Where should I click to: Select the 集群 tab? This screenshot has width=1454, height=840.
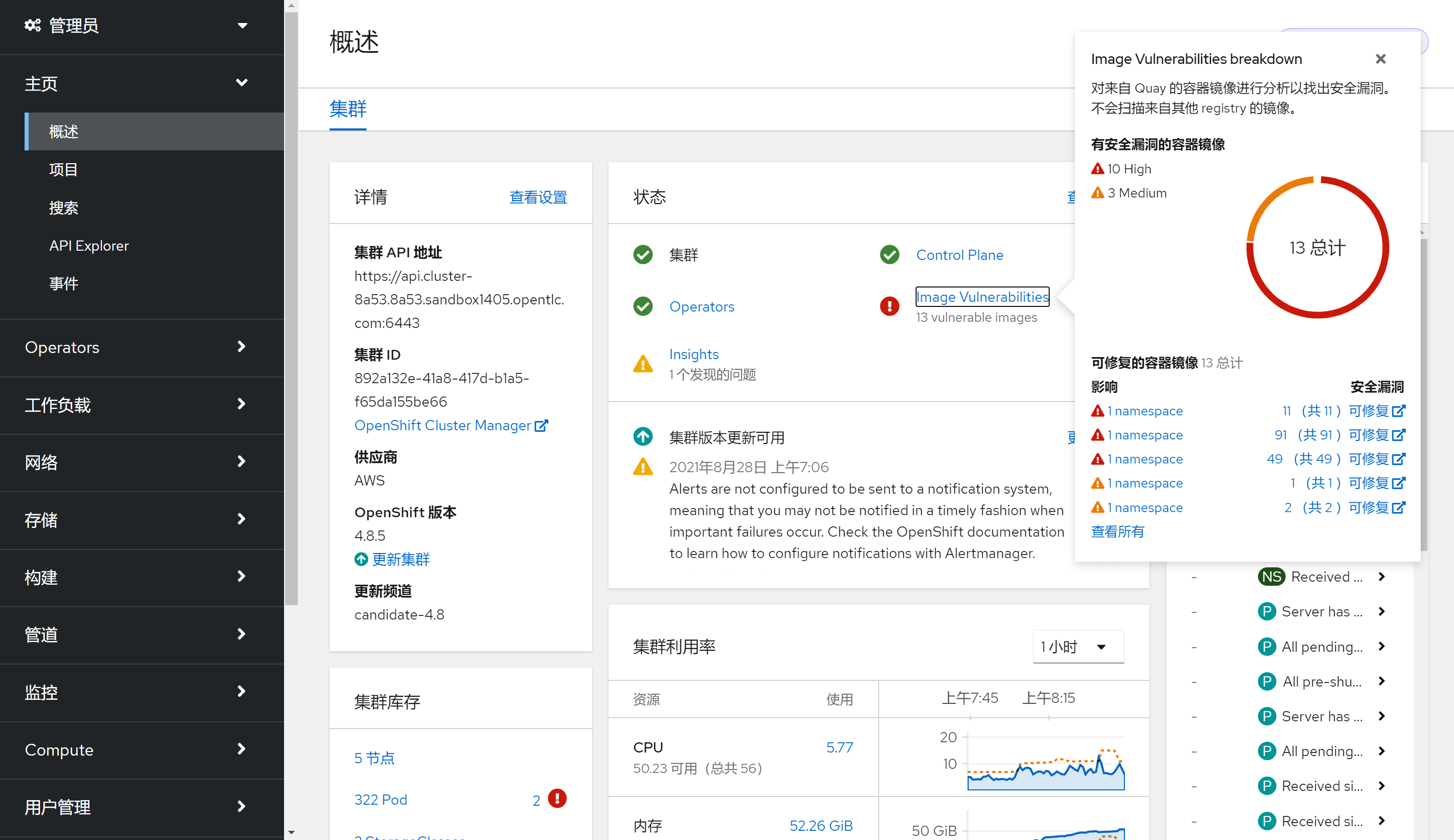pyautogui.click(x=348, y=109)
